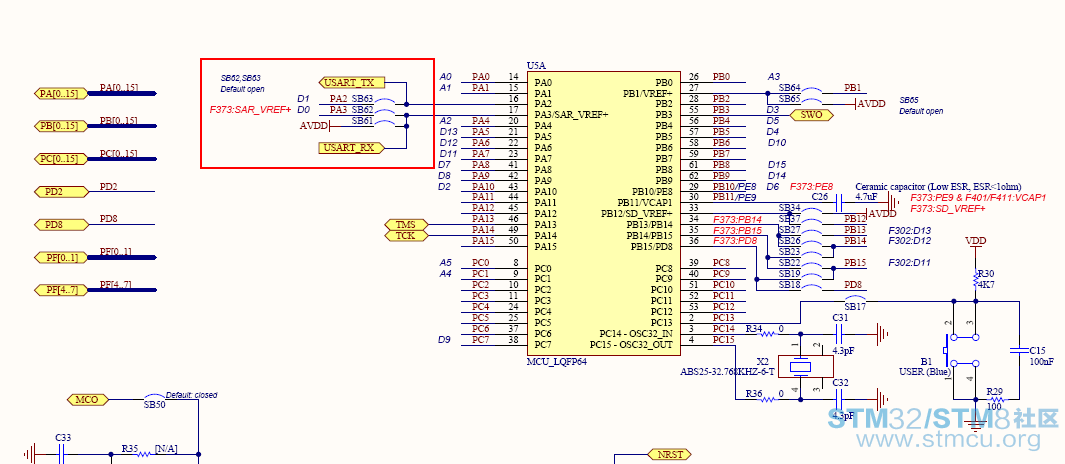Select the F302:D13 annotation
1065x464 pixels.
coord(909,230)
